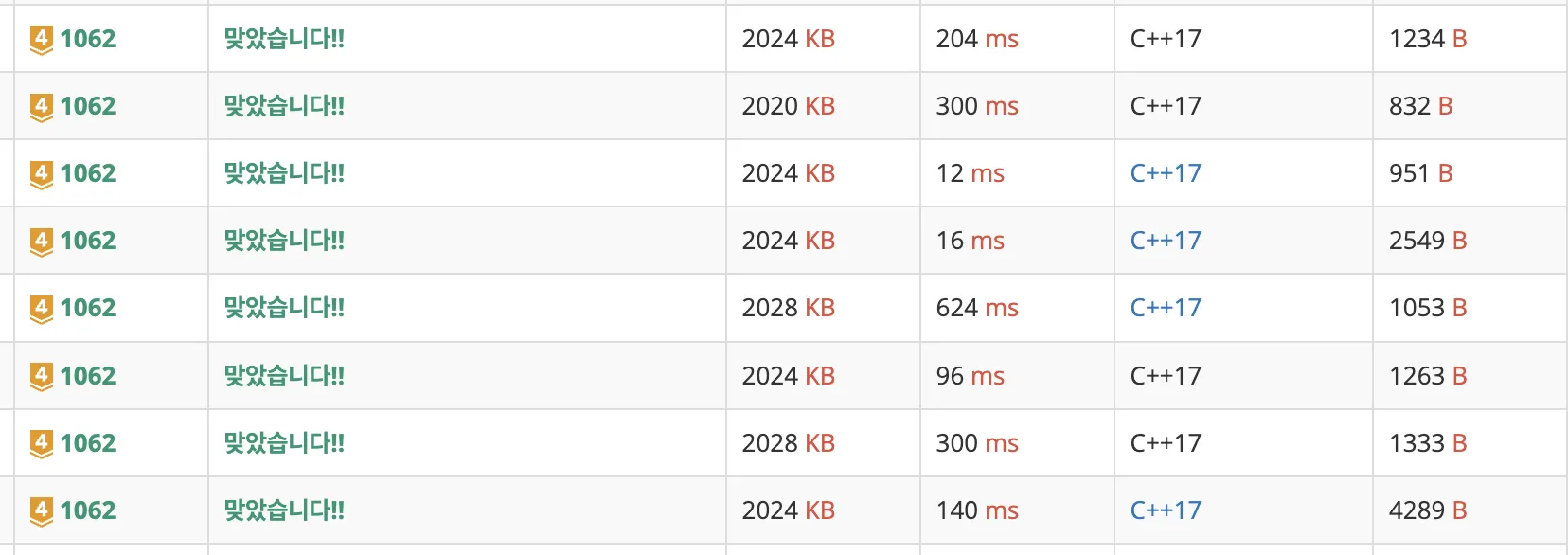The image size is (1568, 555).
Task: Select the gold 4 badge in the 12 ms row
Action: [41, 174]
